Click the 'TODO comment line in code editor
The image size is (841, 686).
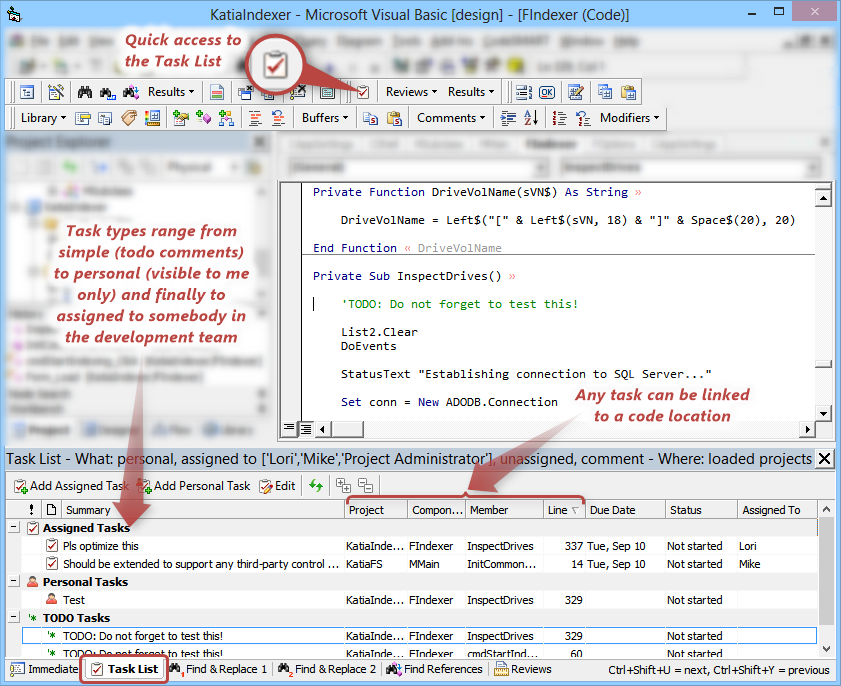pos(459,304)
